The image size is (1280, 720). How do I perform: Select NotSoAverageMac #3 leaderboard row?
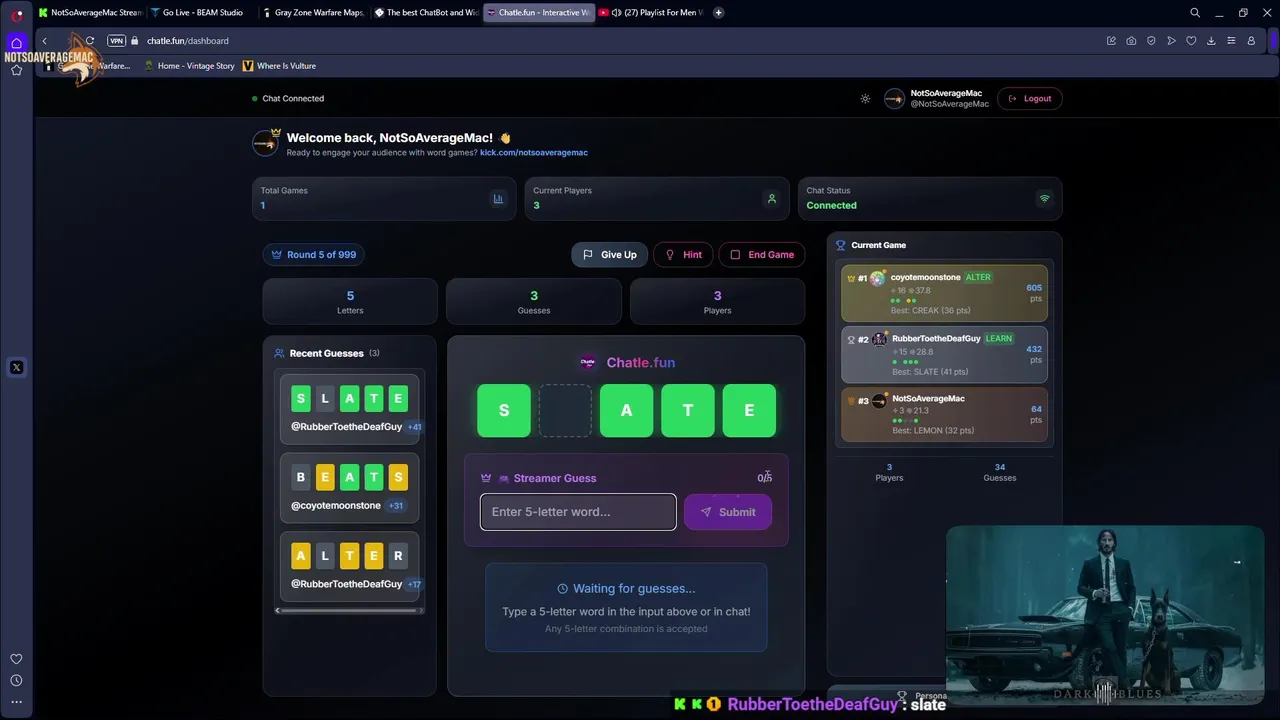[944, 415]
